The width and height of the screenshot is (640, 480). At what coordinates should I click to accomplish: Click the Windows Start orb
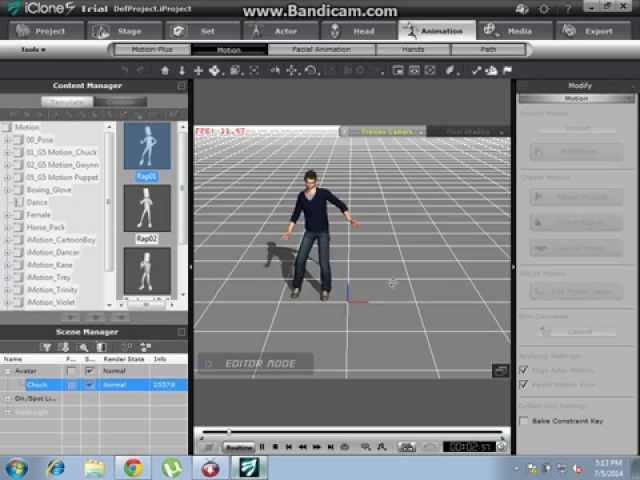click(x=16, y=468)
